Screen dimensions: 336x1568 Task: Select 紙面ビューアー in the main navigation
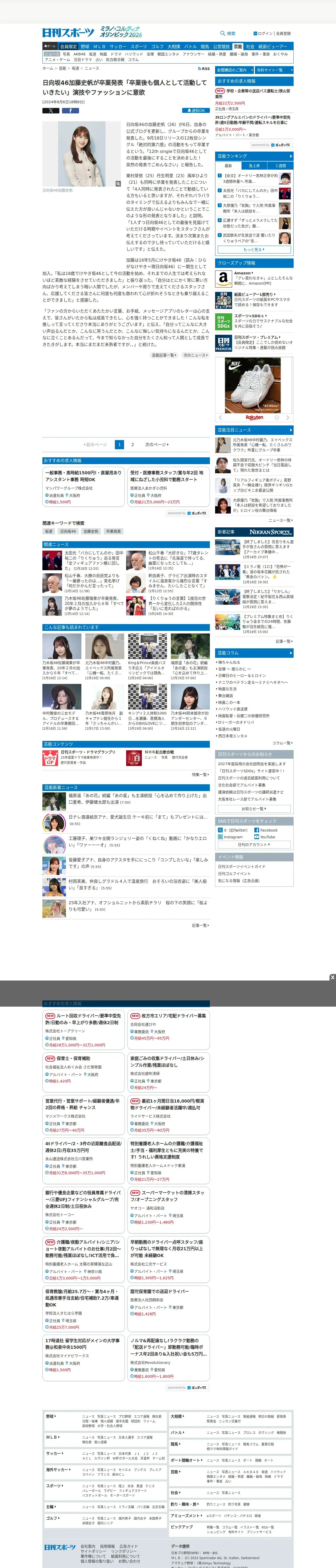coord(273,46)
